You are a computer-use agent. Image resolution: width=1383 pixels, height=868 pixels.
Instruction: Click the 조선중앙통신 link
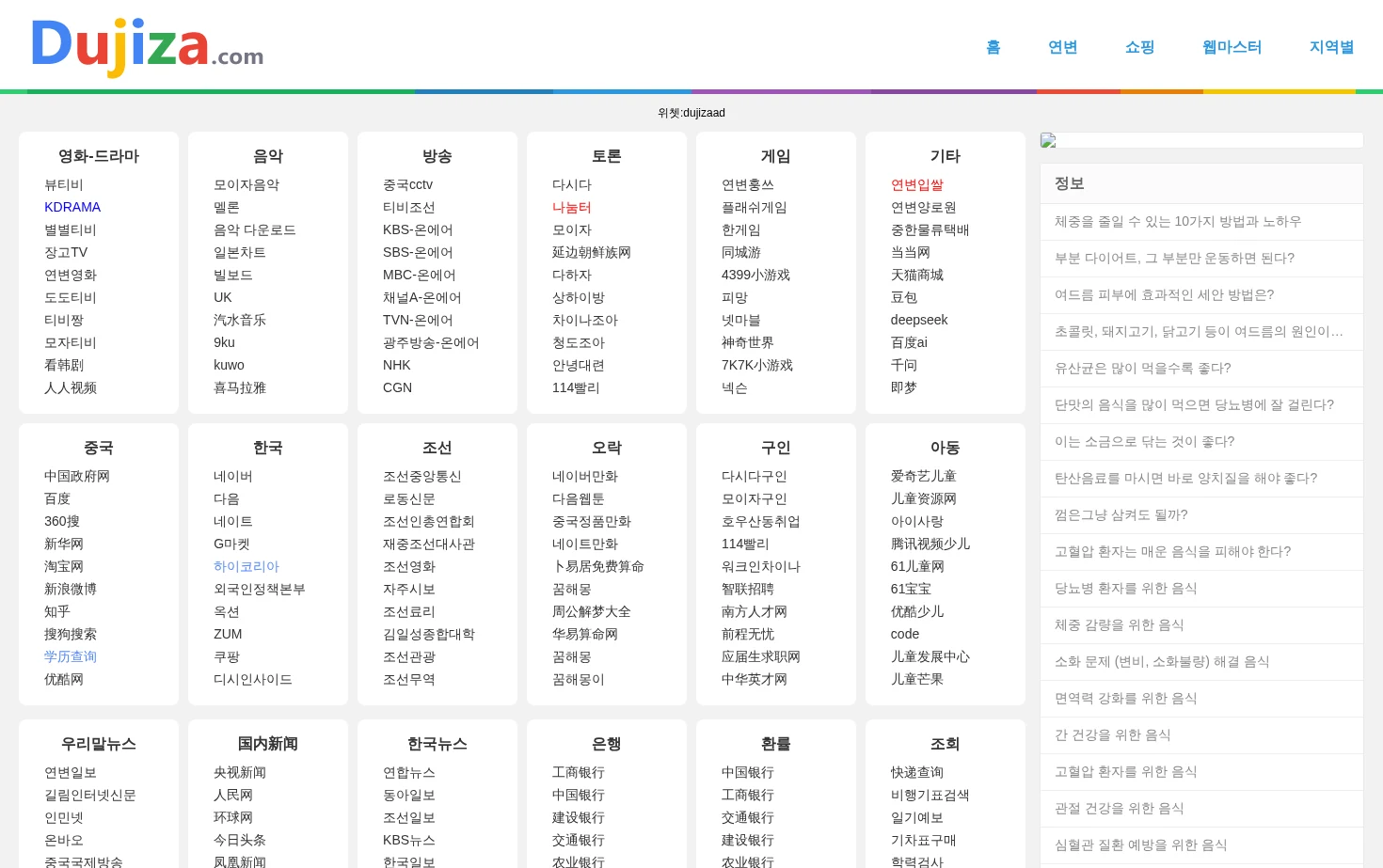coord(422,476)
